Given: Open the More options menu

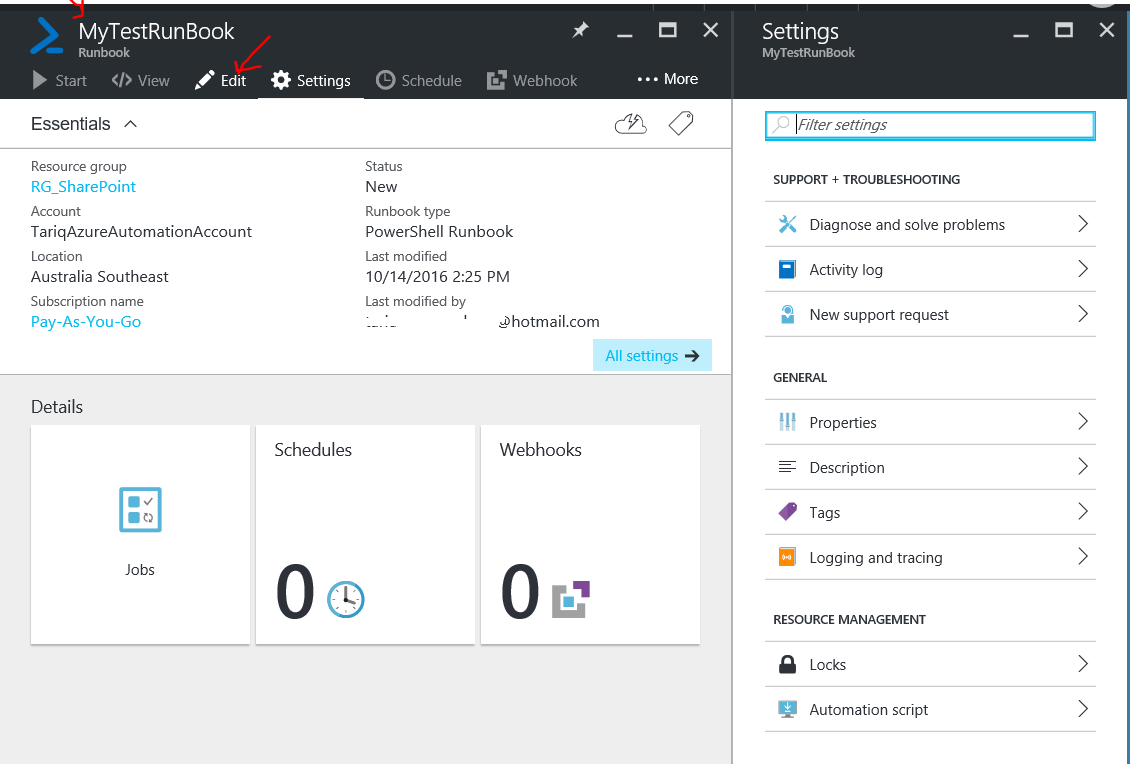Looking at the screenshot, I should [x=668, y=79].
